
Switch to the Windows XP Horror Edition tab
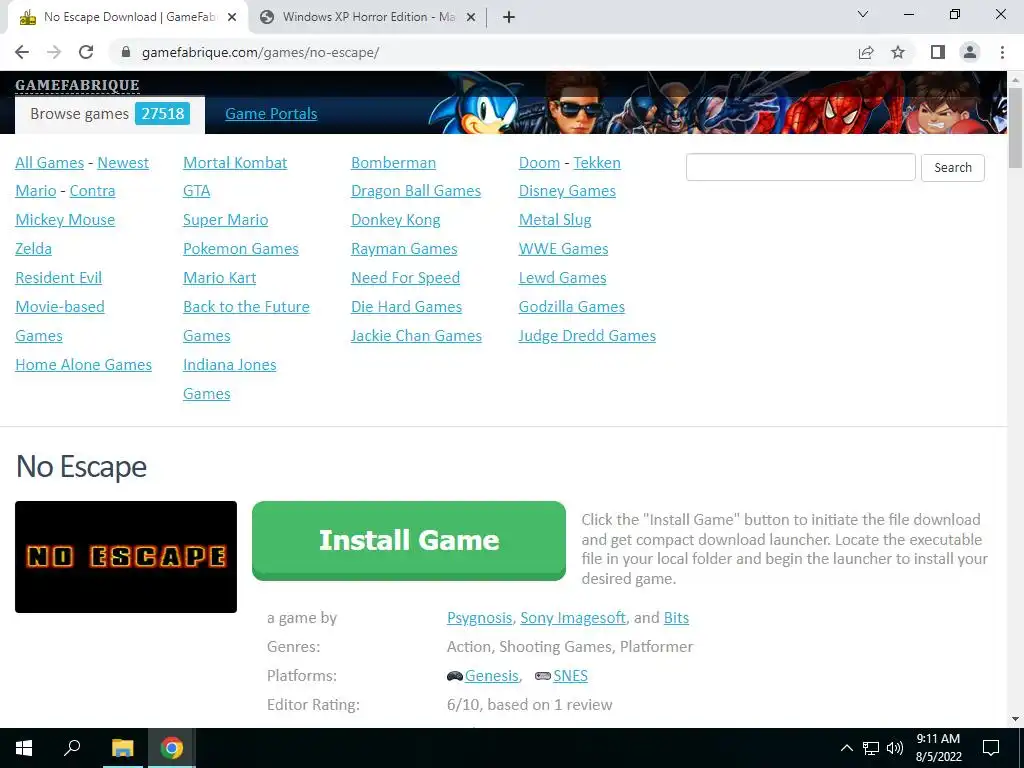click(368, 17)
